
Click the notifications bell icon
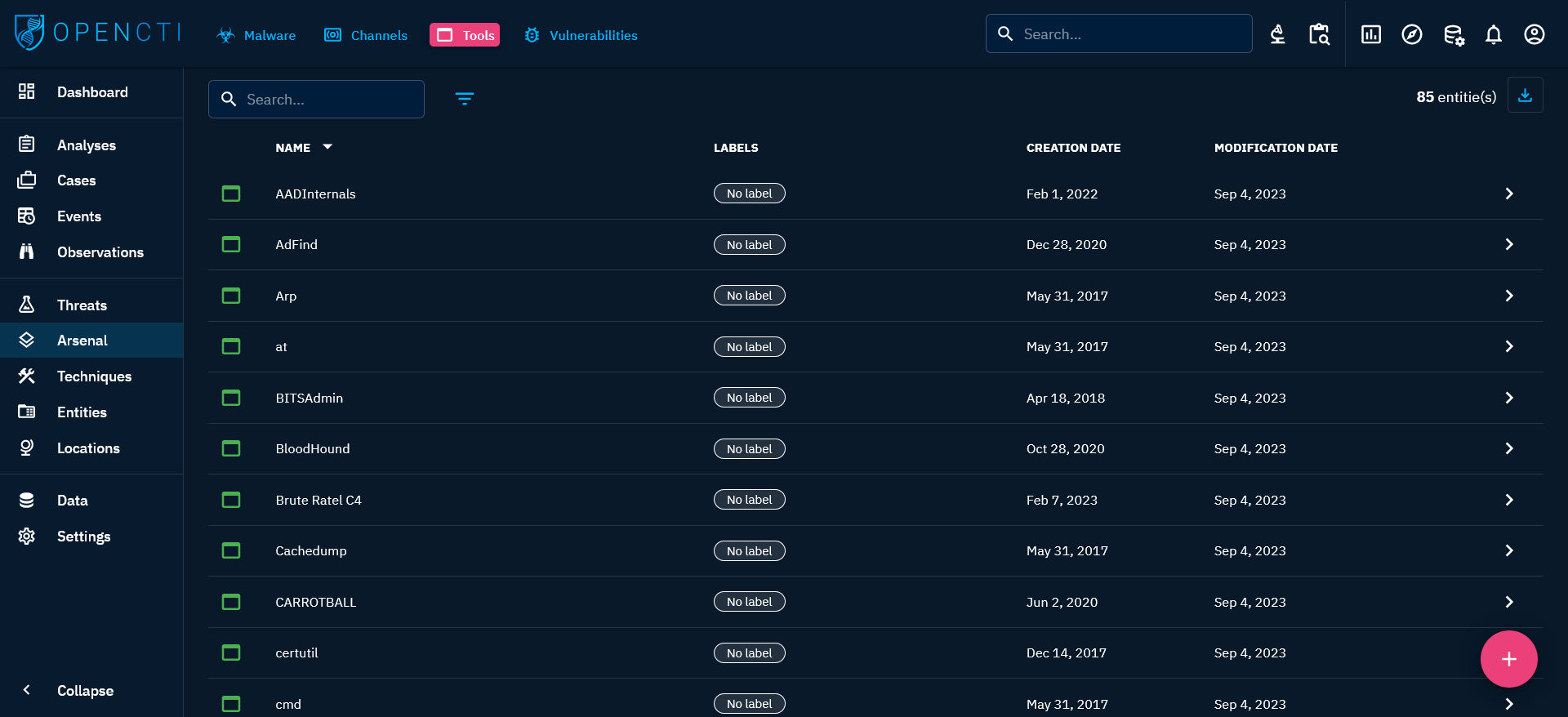pos(1493,34)
